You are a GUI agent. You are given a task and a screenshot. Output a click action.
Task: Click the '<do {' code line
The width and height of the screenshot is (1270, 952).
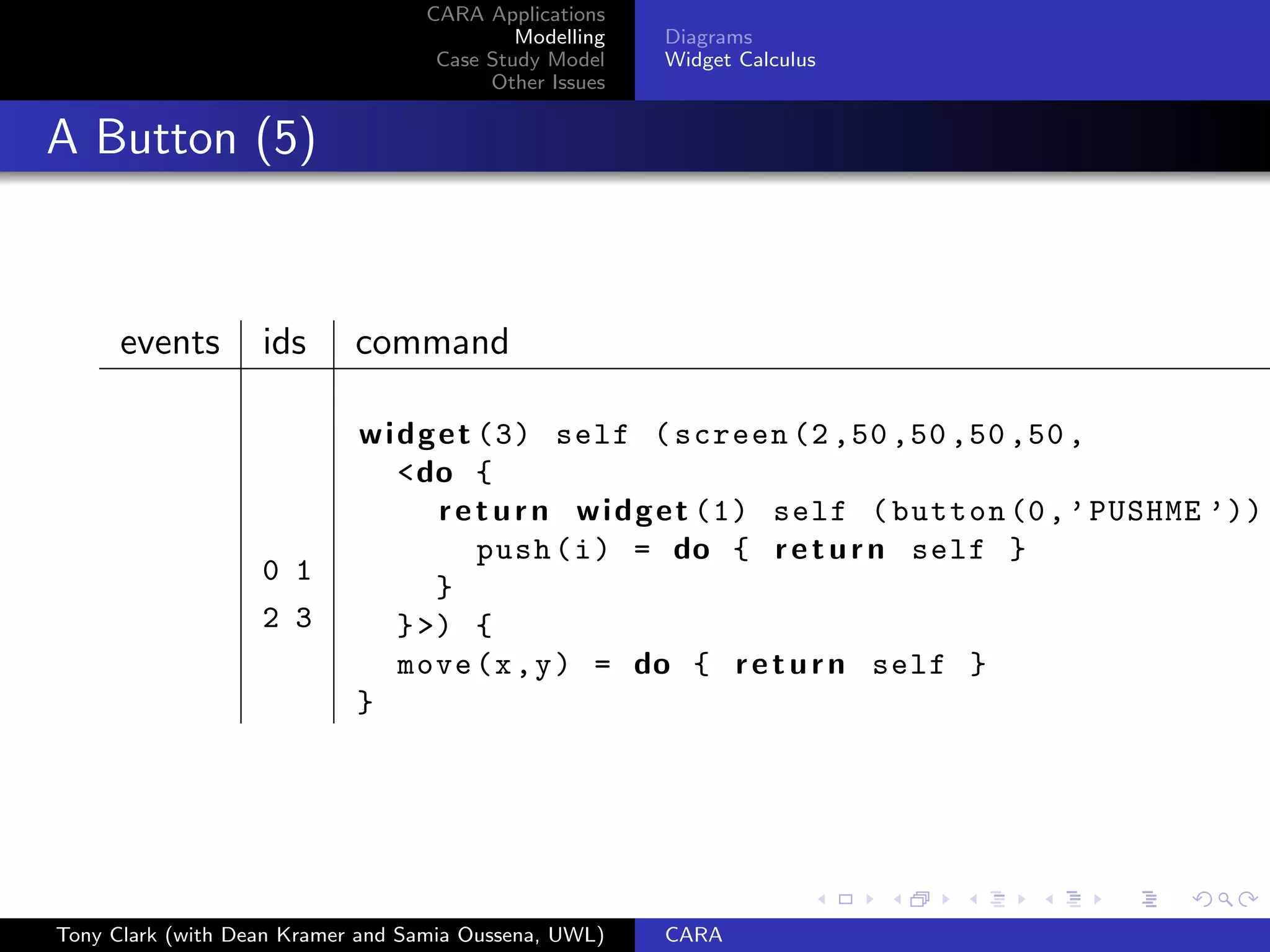coord(445,473)
